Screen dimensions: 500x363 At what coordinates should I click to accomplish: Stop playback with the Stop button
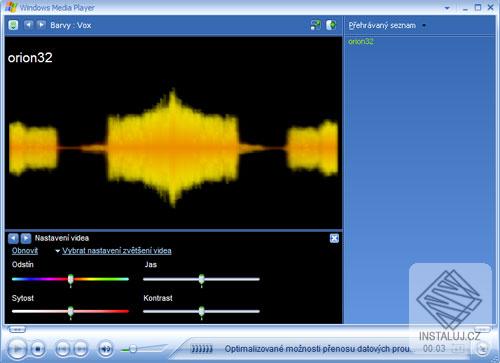tap(38, 349)
